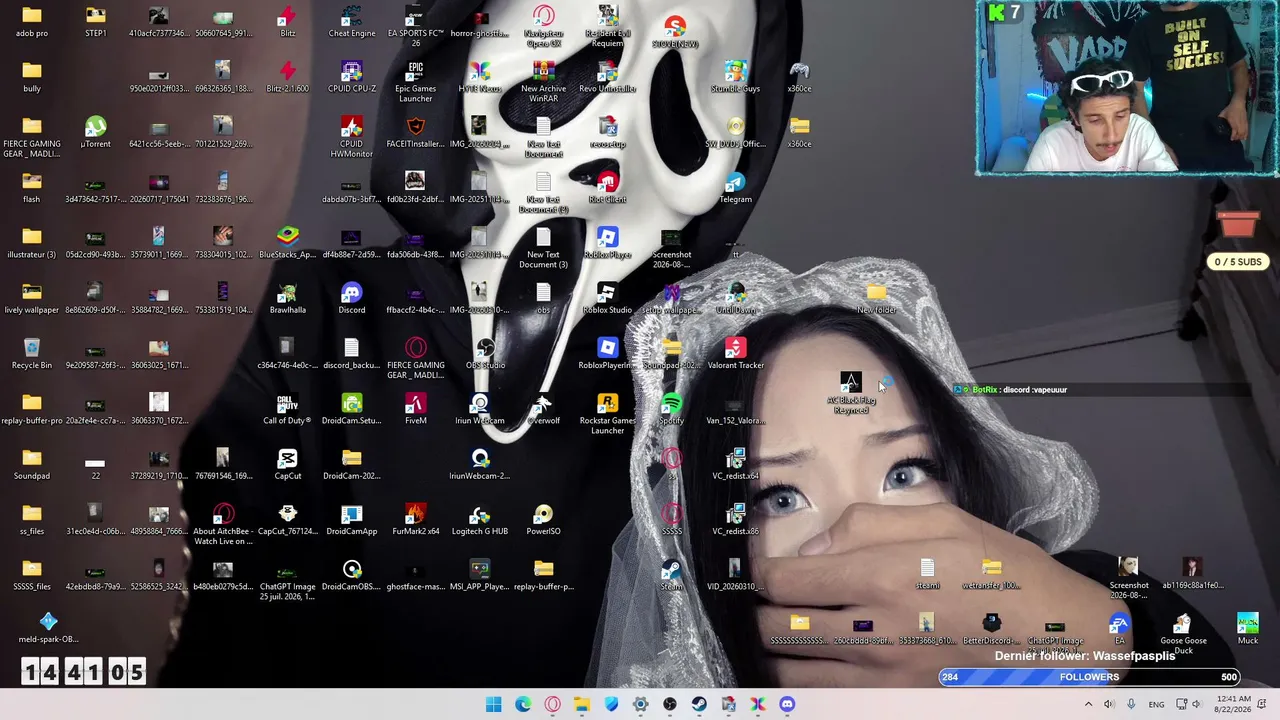
Task: Select the FACEITInstaller file icon
Action: click(x=415, y=132)
